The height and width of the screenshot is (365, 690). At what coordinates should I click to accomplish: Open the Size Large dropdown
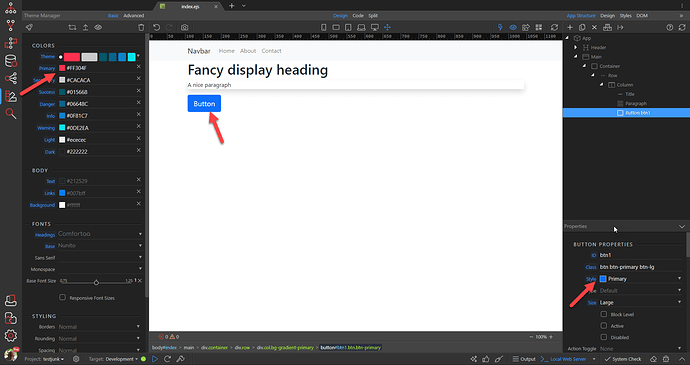point(641,302)
